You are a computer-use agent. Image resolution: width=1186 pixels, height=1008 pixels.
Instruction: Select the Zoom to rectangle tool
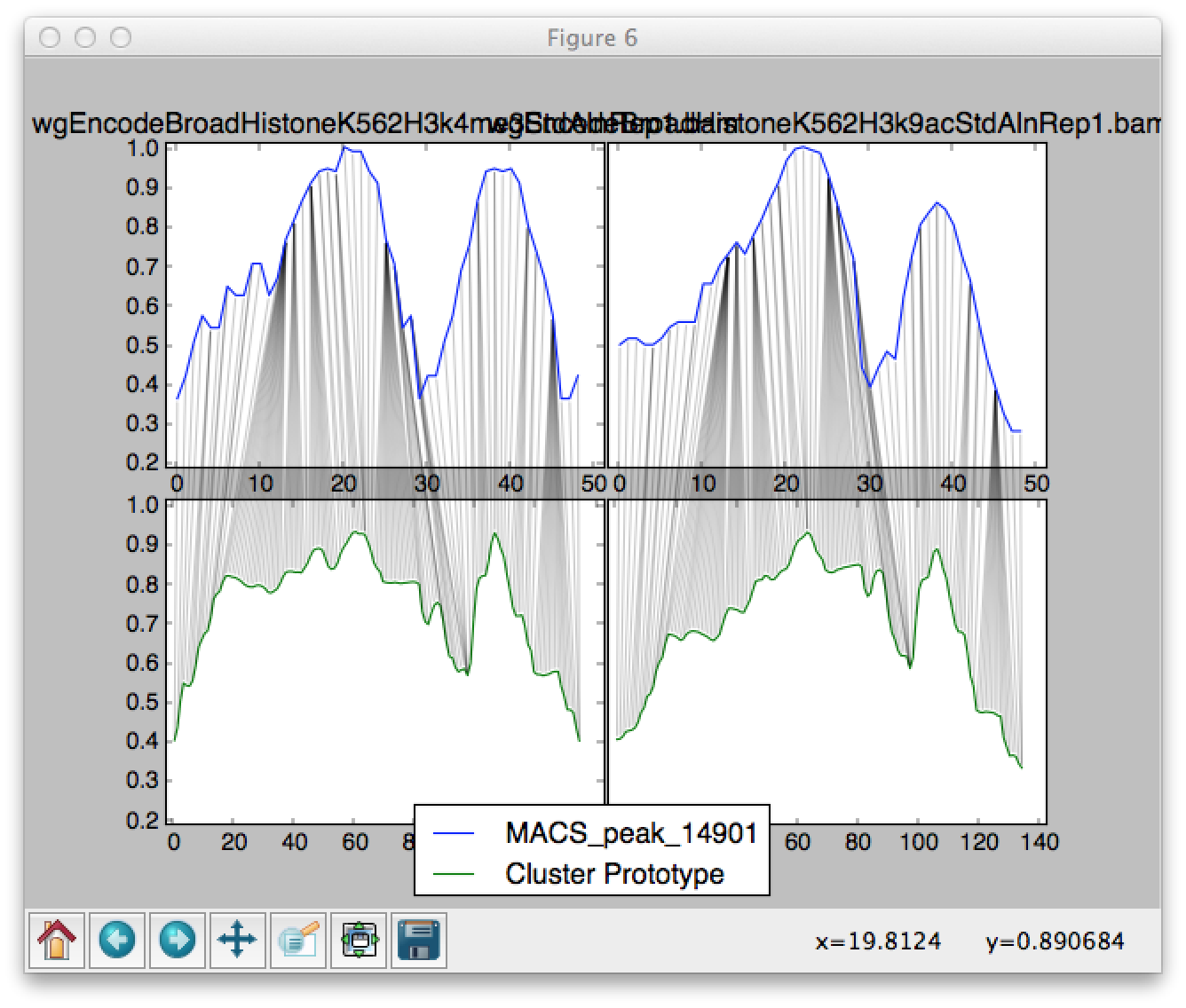click(x=297, y=940)
